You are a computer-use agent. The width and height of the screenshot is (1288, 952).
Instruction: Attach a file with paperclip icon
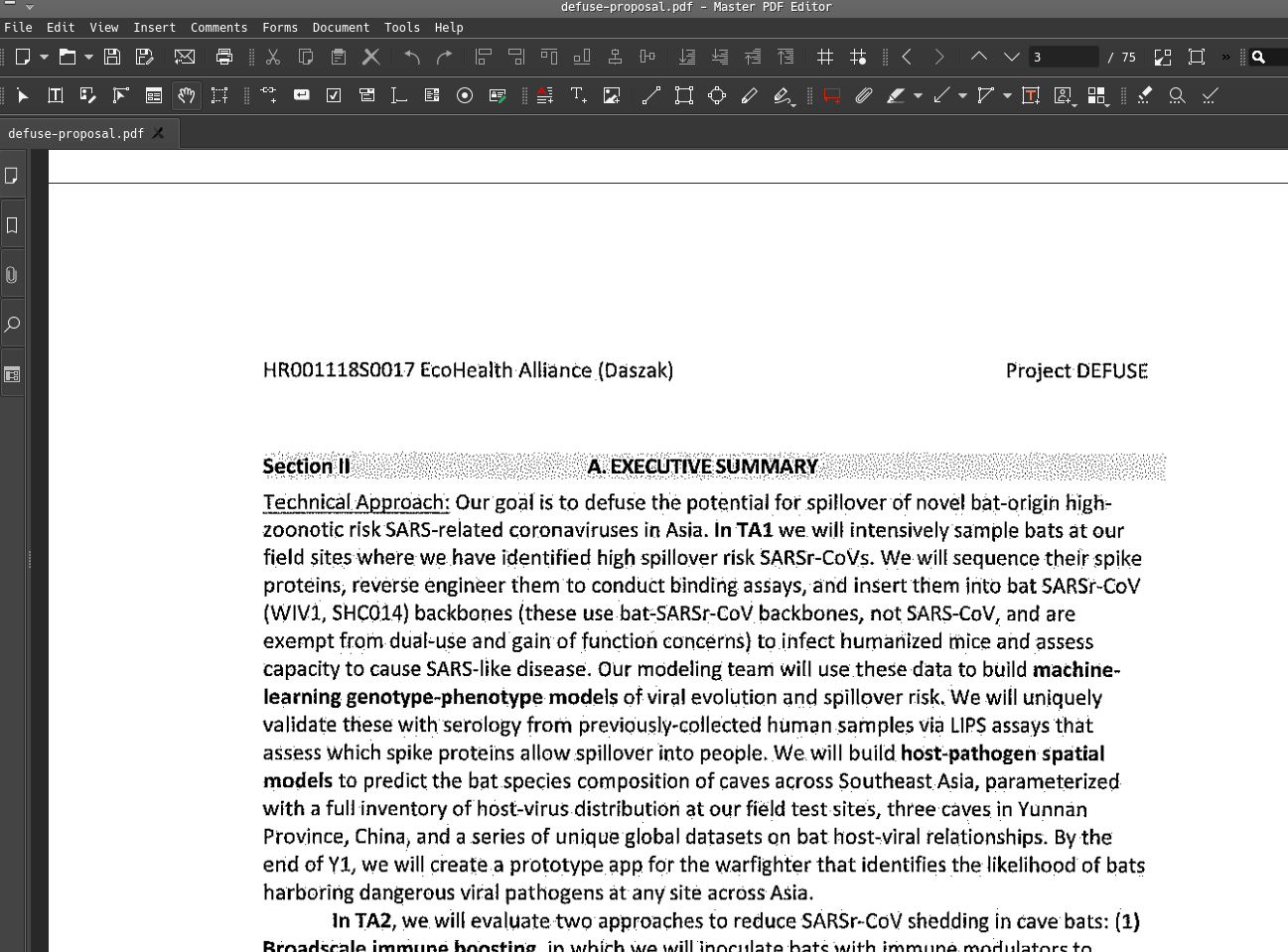click(864, 95)
